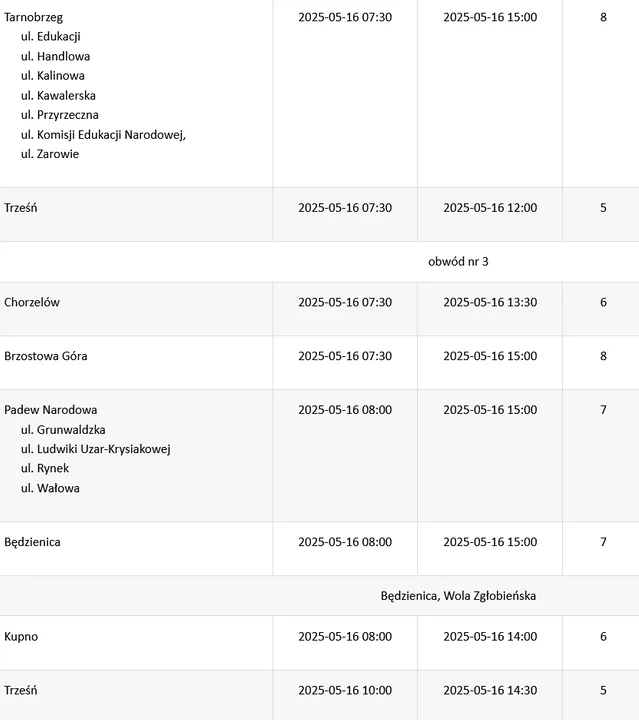The width and height of the screenshot is (639, 720).
Task: Select the ul. Przyrzeczna street entry
Action: click(x=59, y=115)
